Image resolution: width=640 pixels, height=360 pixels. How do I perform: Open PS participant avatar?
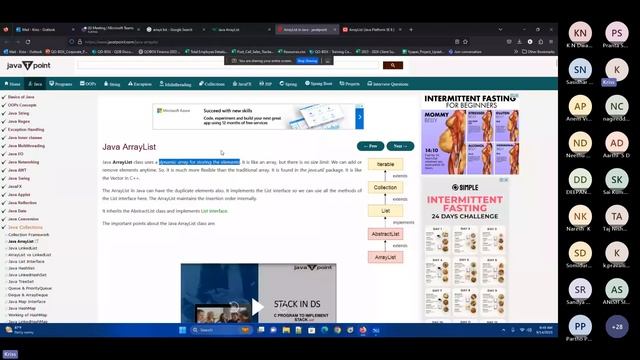click(x=617, y=33)
